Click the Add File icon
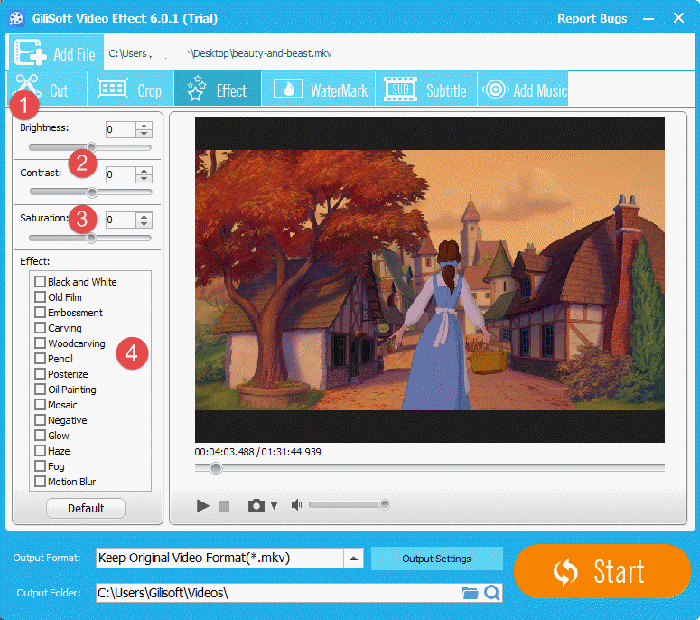Viewport: 700px width, 620px height. click(x=30, y=53)
